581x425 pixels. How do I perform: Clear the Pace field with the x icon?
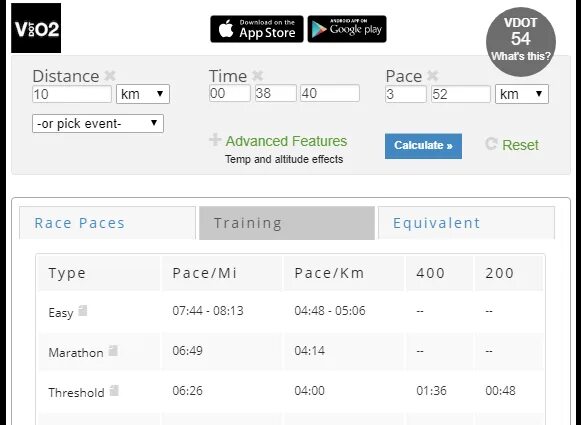[x=432, y=76]
